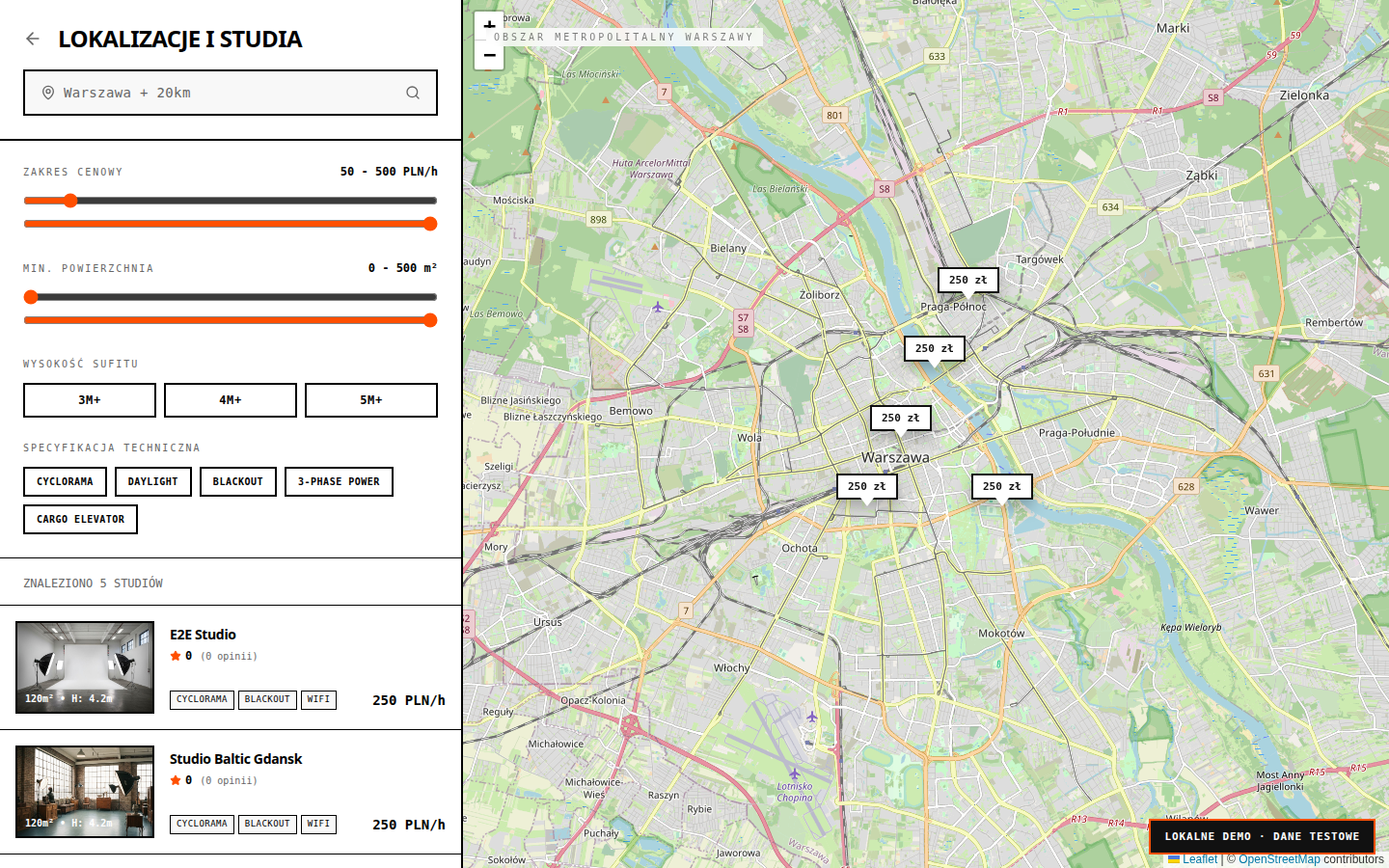Click the '50 - 500 PLN/h' range value
Screen dimensions: 1389x868
tap(389, 172)
